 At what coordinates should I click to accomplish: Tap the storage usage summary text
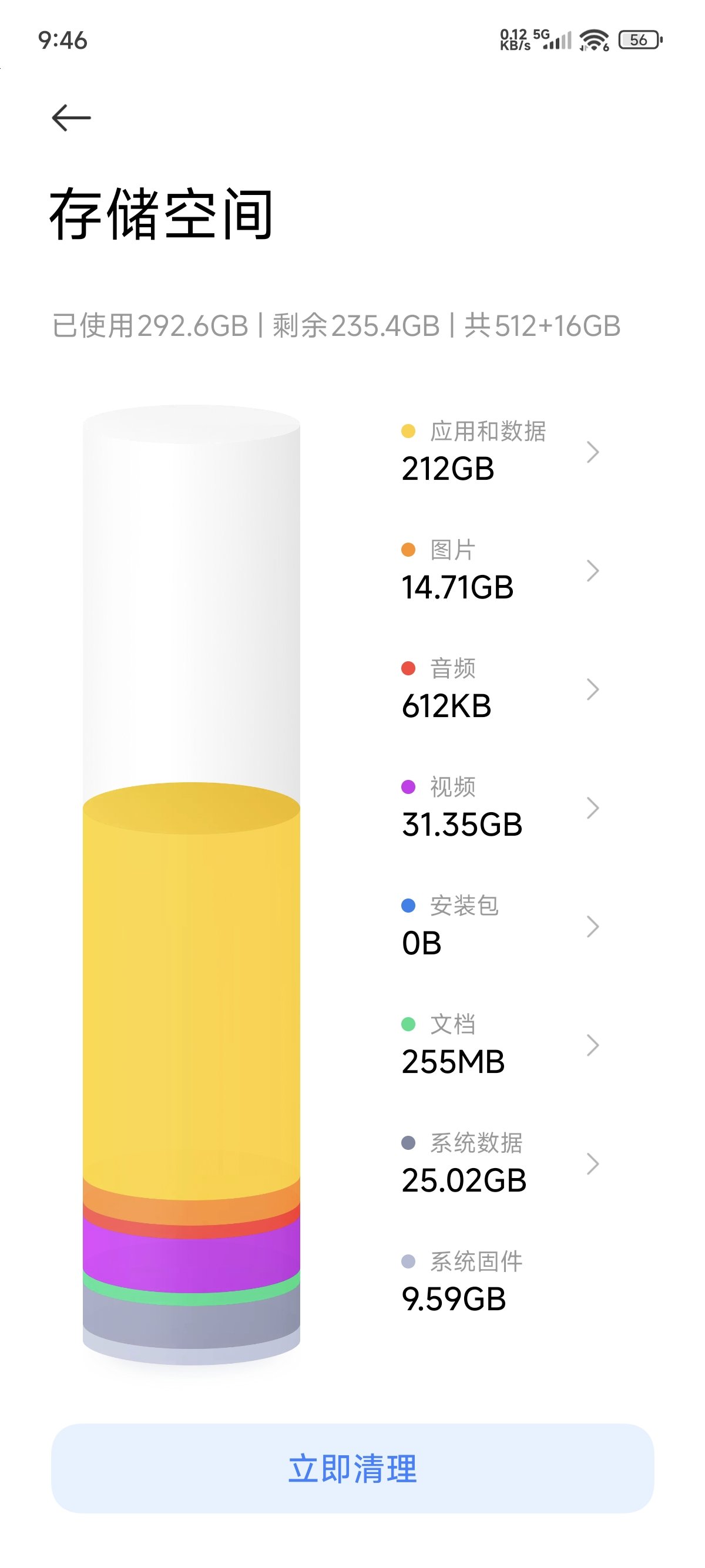336,326
